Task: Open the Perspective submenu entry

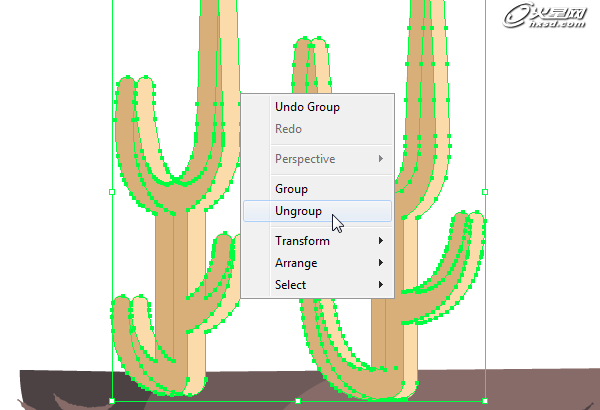Action: (x=317, y=158)
